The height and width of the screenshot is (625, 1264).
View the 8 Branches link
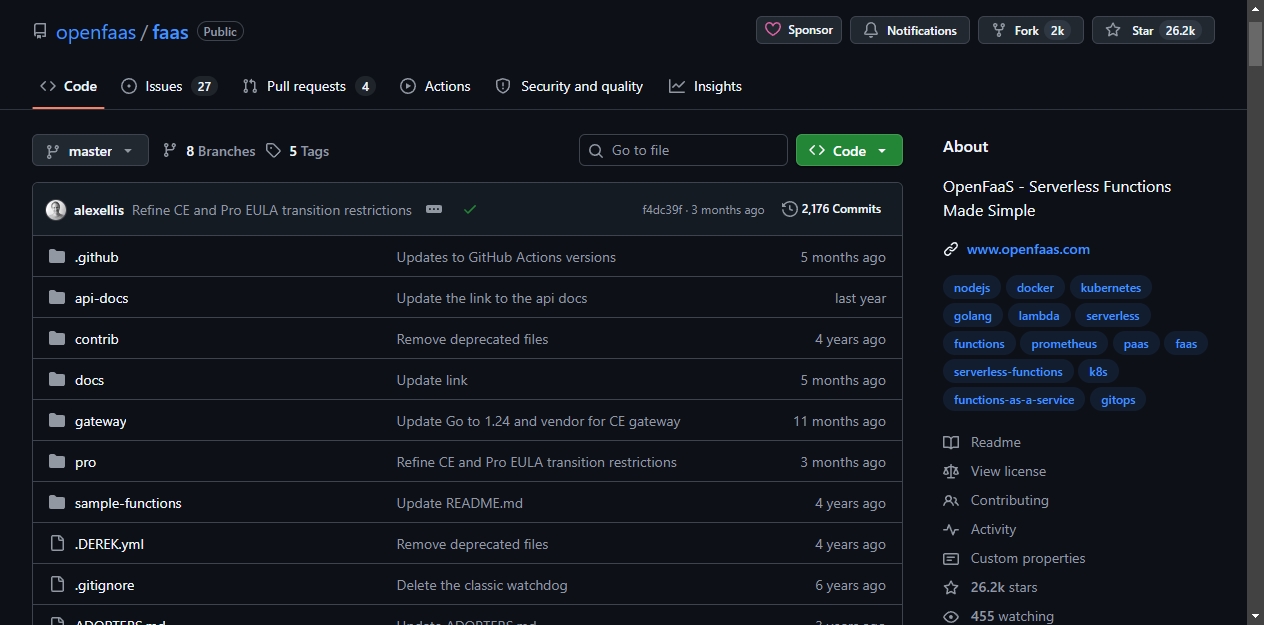[x=209, y=151]
